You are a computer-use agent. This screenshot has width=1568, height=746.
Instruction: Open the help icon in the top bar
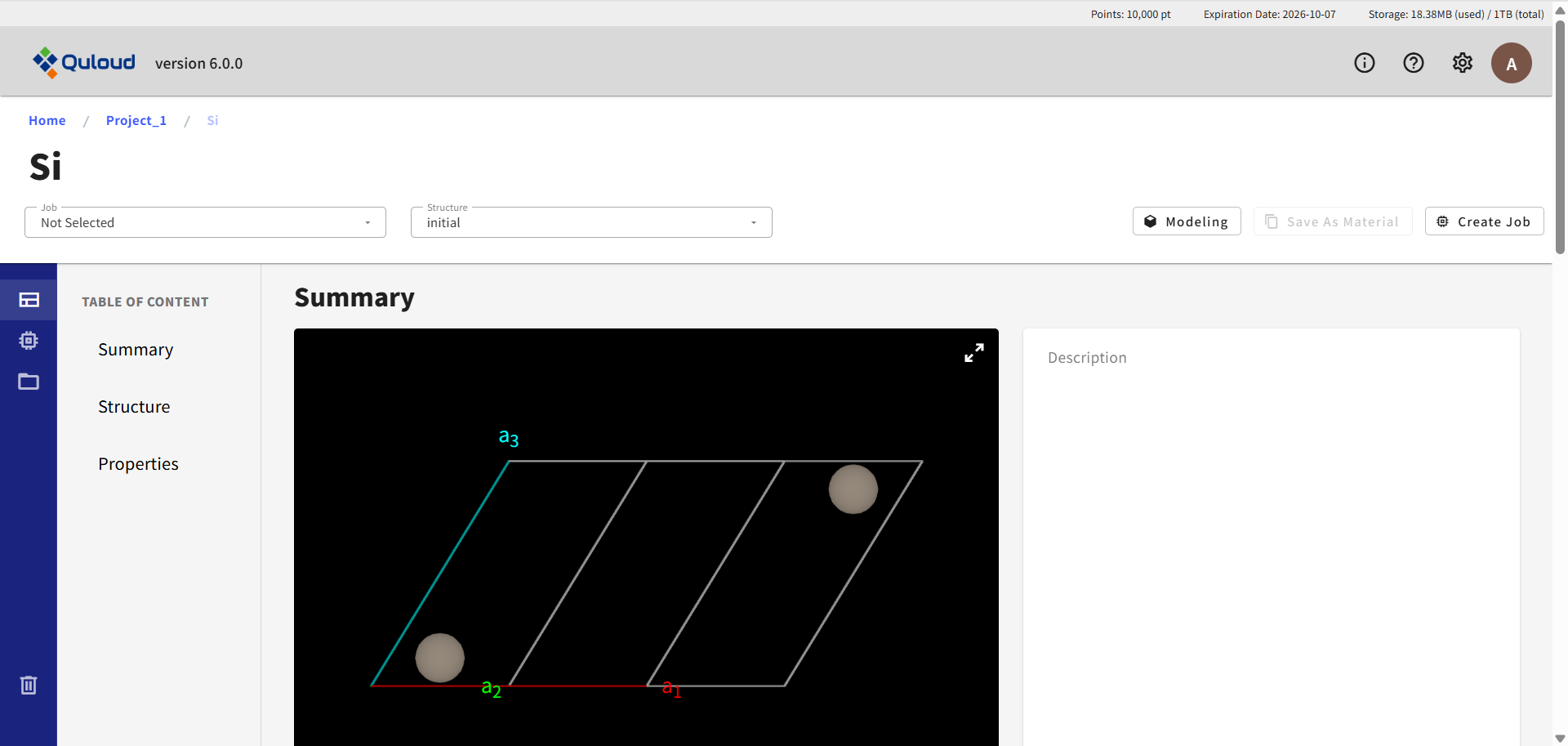[x=1414, y=62]
